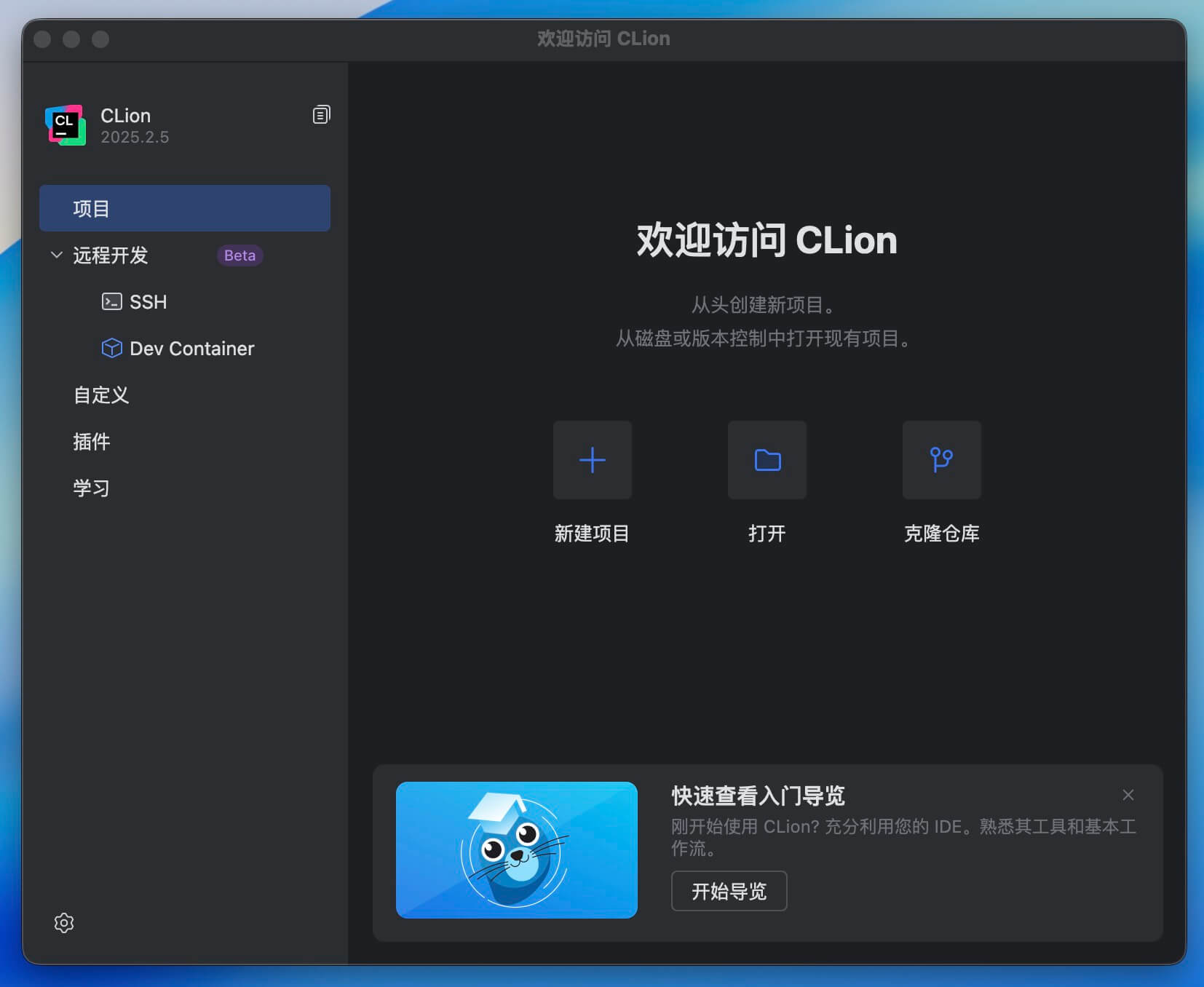Click the New Project plus icon
The image size is (1204, 987).
tap(592, 460)
